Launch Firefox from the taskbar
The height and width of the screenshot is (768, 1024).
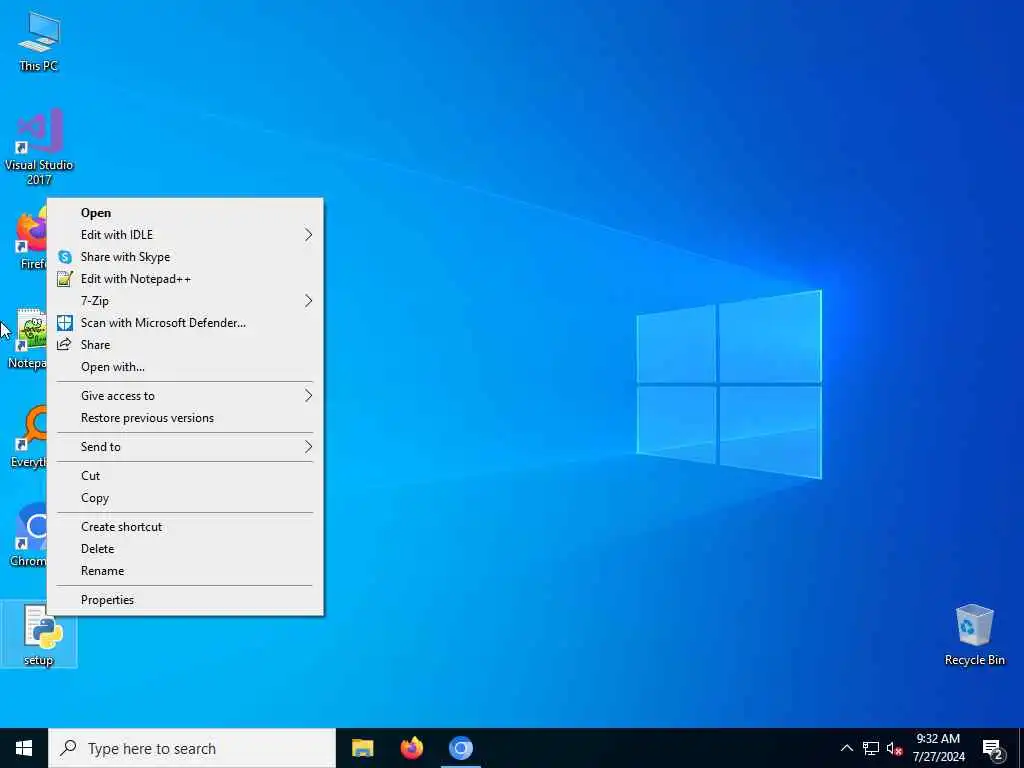point(411,748)
